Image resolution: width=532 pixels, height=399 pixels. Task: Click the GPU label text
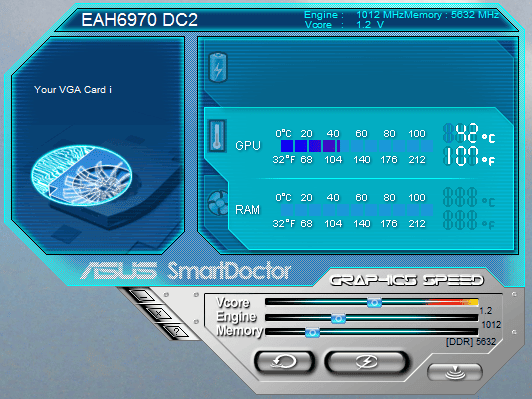(248, 146)
